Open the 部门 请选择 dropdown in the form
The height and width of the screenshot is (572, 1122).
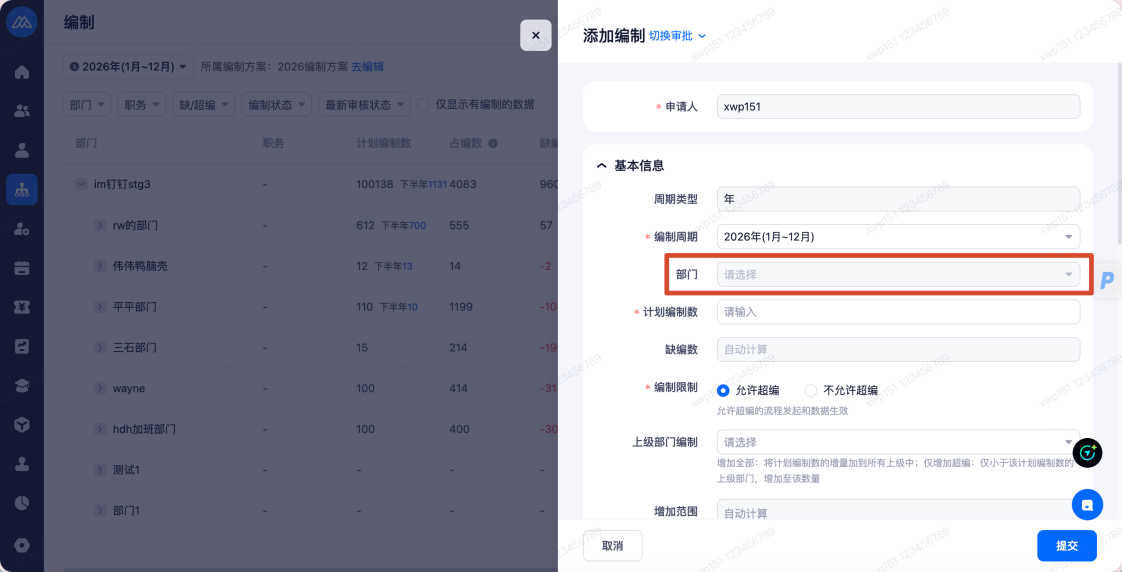(x=898, y=273)
